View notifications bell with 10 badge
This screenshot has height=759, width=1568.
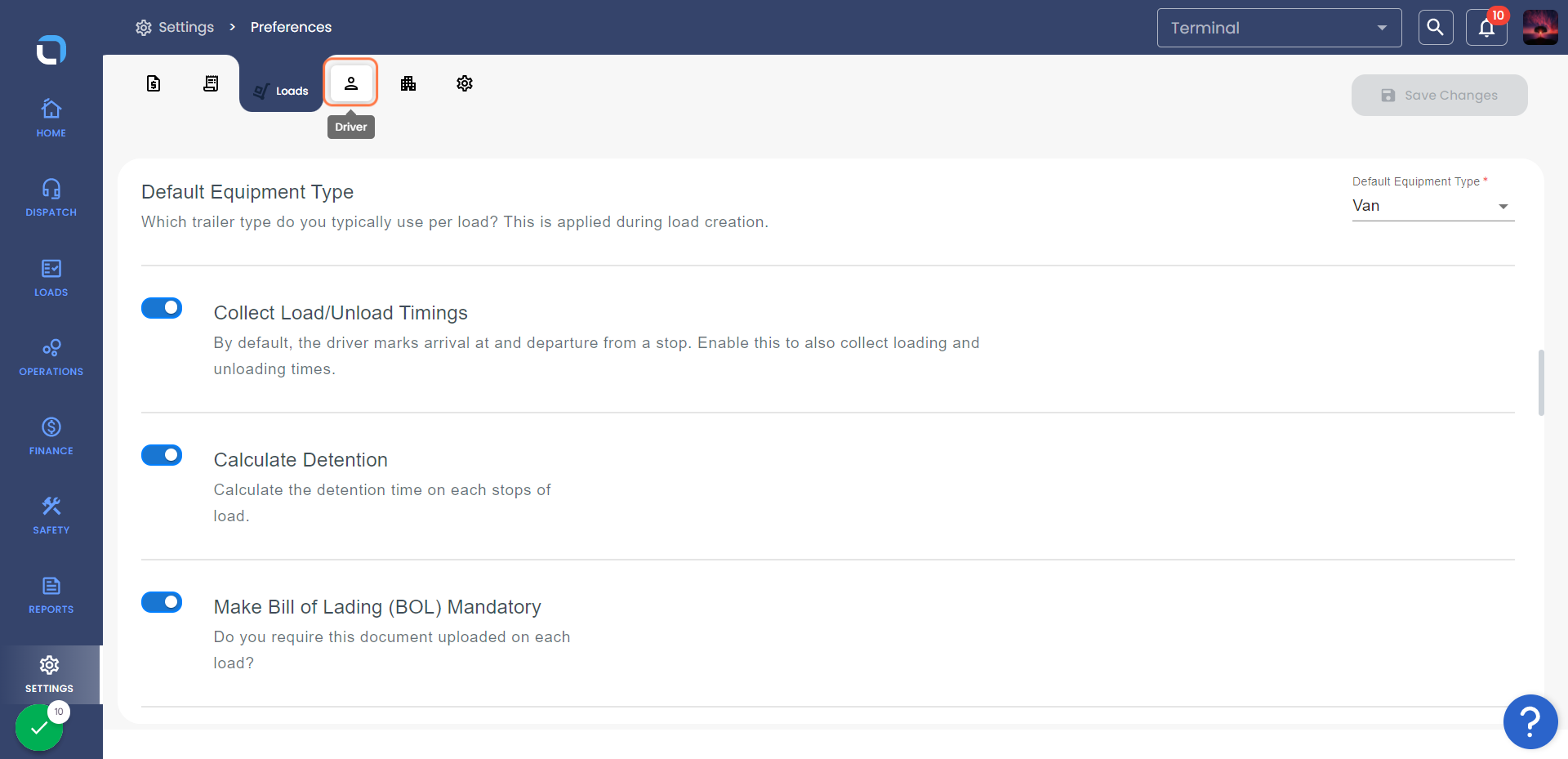1486,28
